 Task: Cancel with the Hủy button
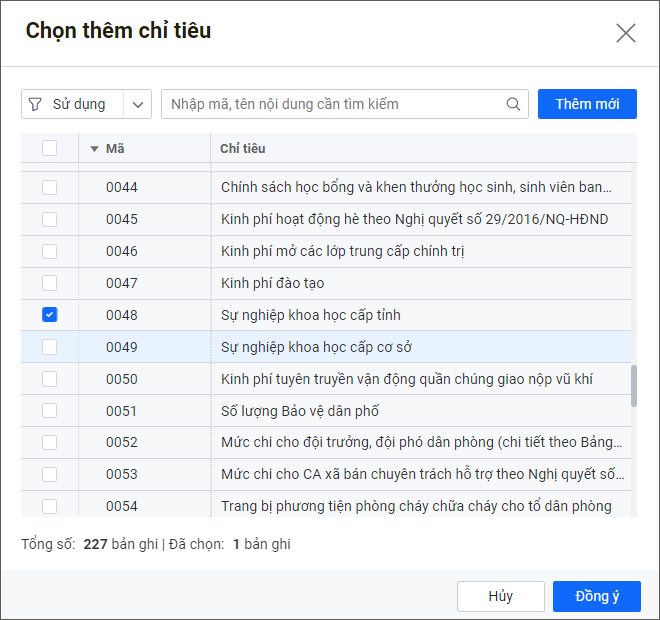tap(501, 596)
